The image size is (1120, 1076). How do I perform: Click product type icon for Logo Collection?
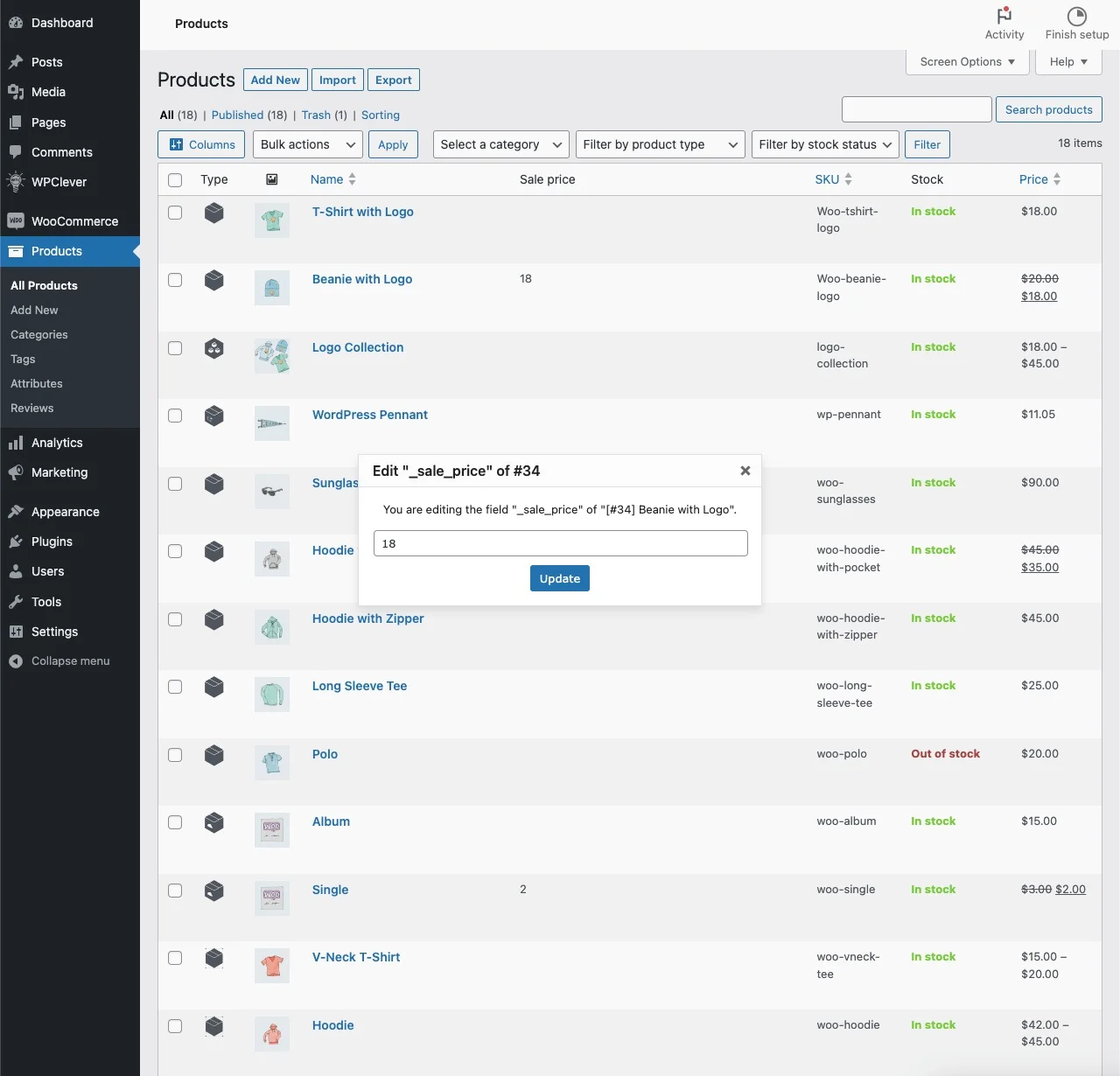point(214,348)
